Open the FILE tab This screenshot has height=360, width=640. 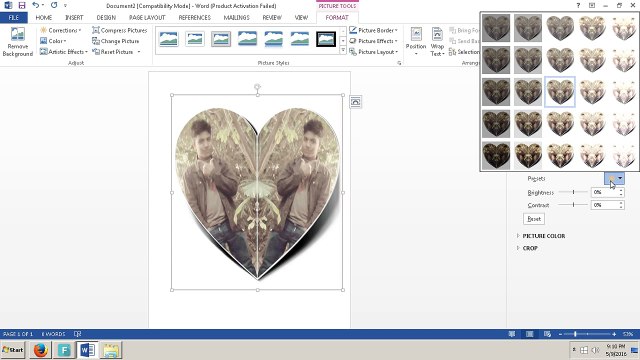[x=13, y=18]
